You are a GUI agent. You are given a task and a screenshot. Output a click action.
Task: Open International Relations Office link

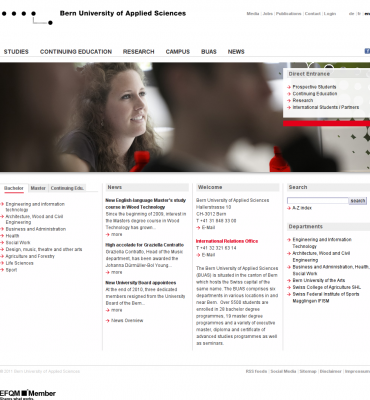[x=227, y=241]
